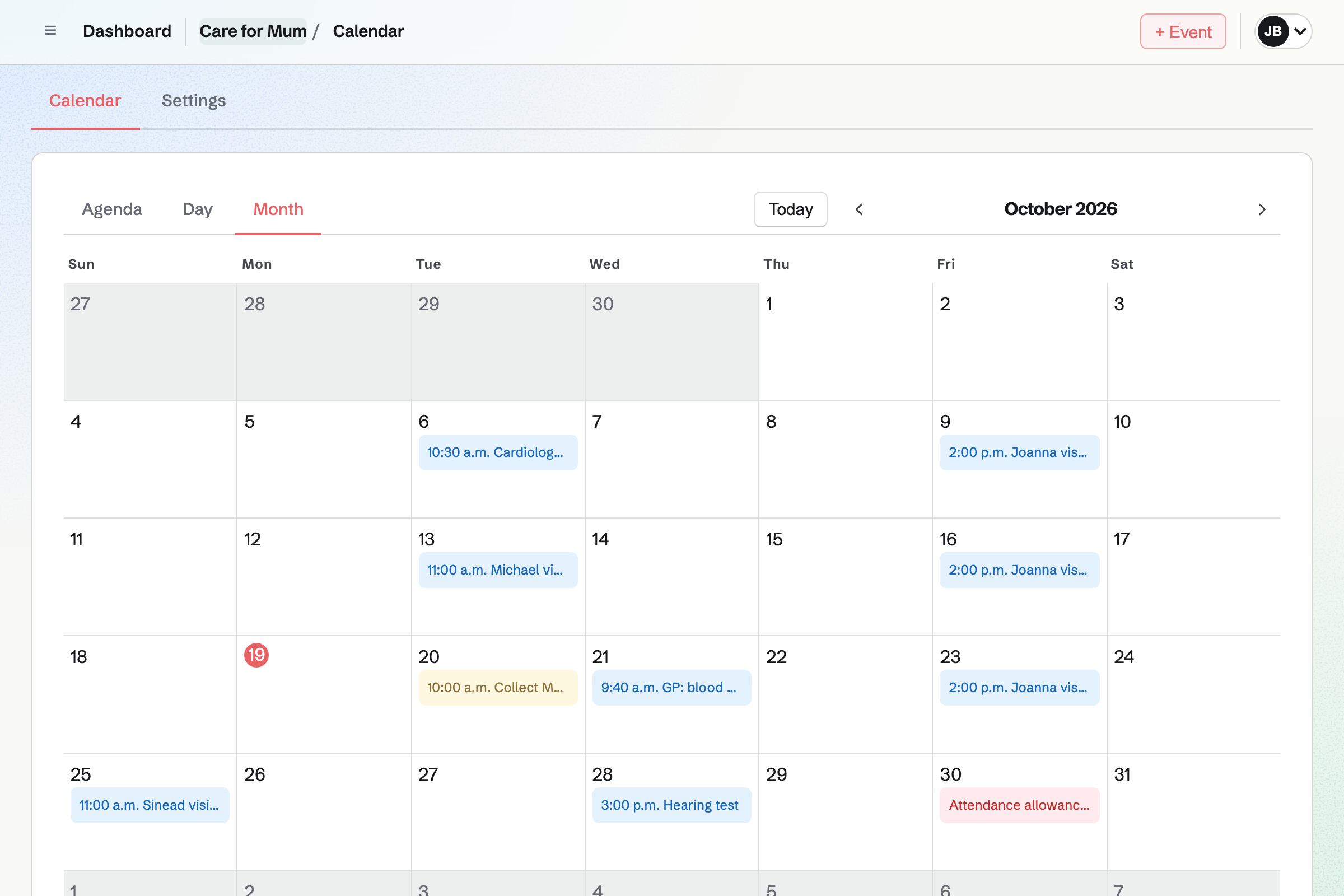Image resolution: width=1344 pixels, height=896 pixels.
Task: Open the 10:30 a.m. Cardiology event
Action: 498,452
